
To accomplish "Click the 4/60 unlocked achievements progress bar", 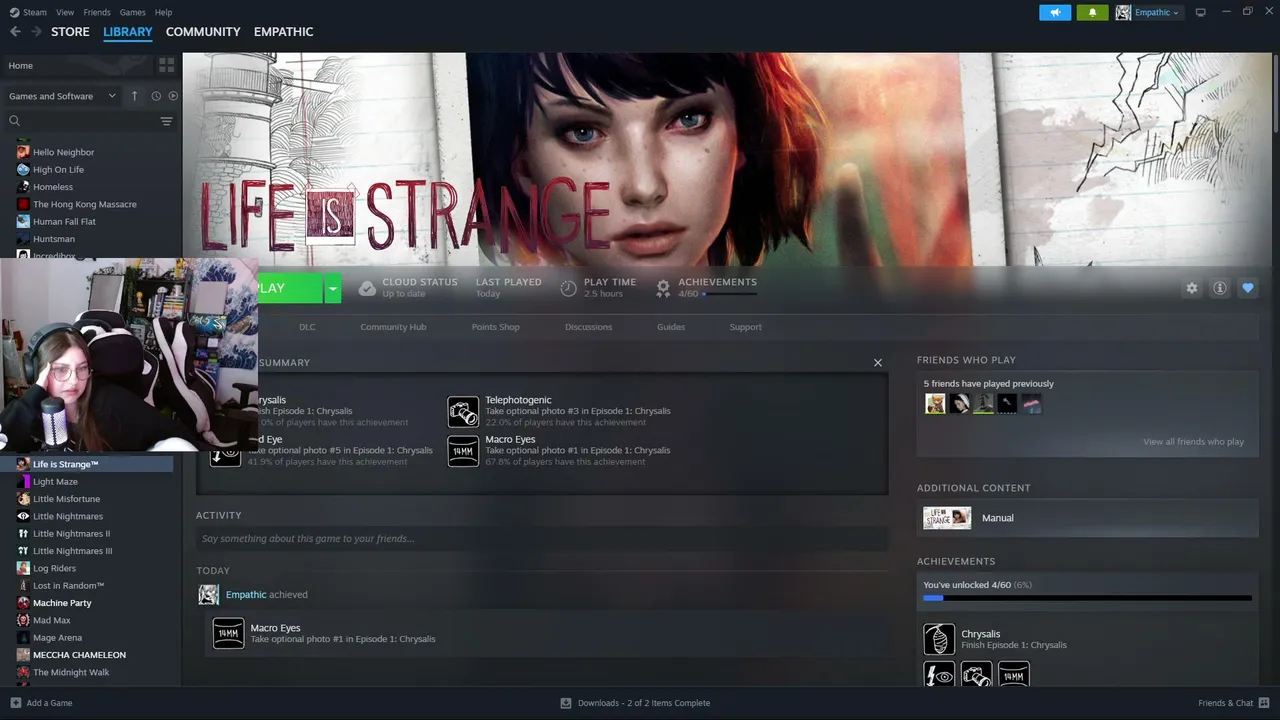I will click(1087, 598).
